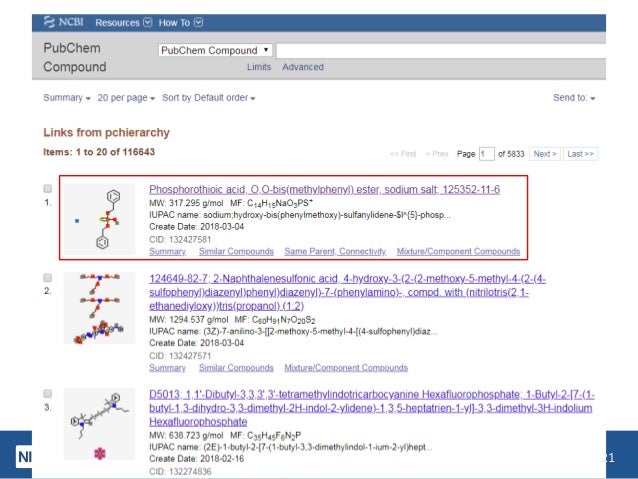The image size is (638, 479).
Task: Expand the Send to dropdown
Action: click(x=574, y=98)
